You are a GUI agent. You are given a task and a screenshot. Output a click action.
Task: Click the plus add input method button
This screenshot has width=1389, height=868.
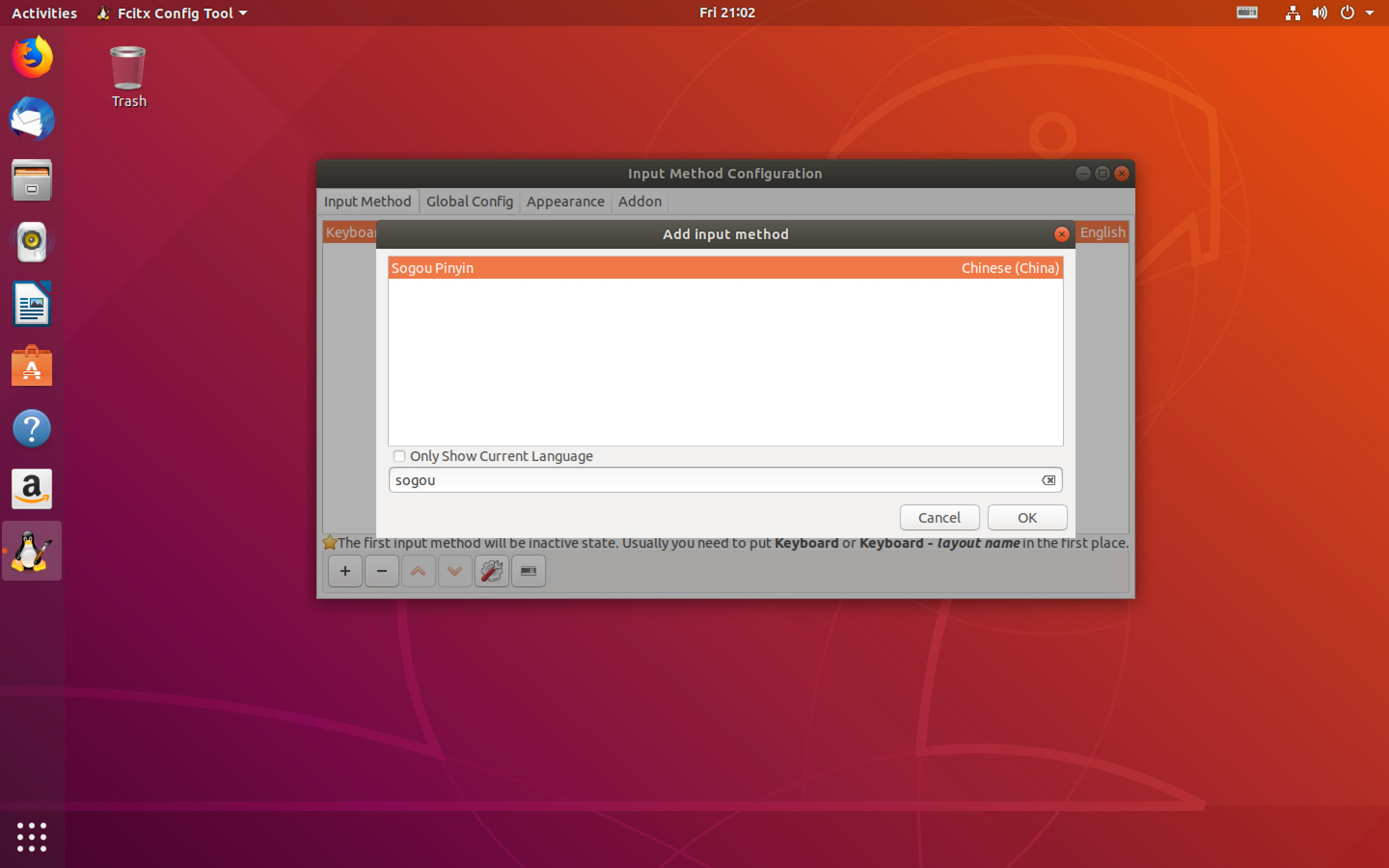(345, 570)
